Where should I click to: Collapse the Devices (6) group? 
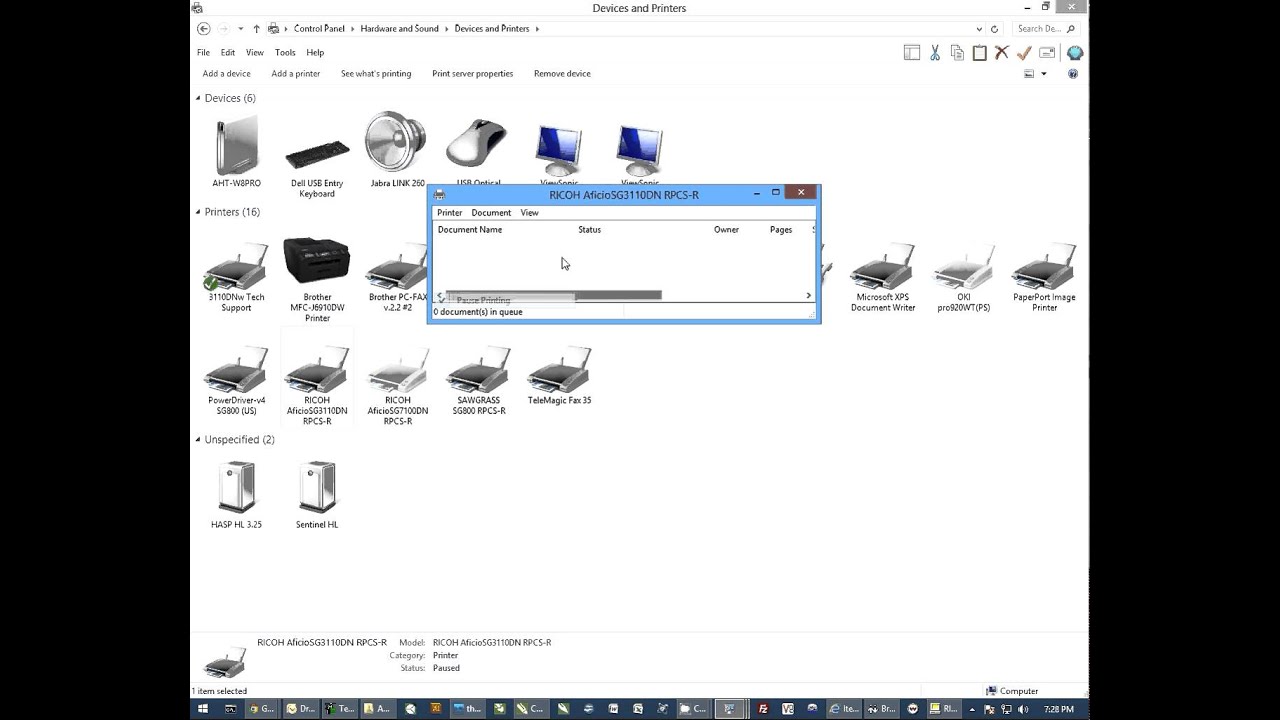pyautogui.click(x=198, y=98)
